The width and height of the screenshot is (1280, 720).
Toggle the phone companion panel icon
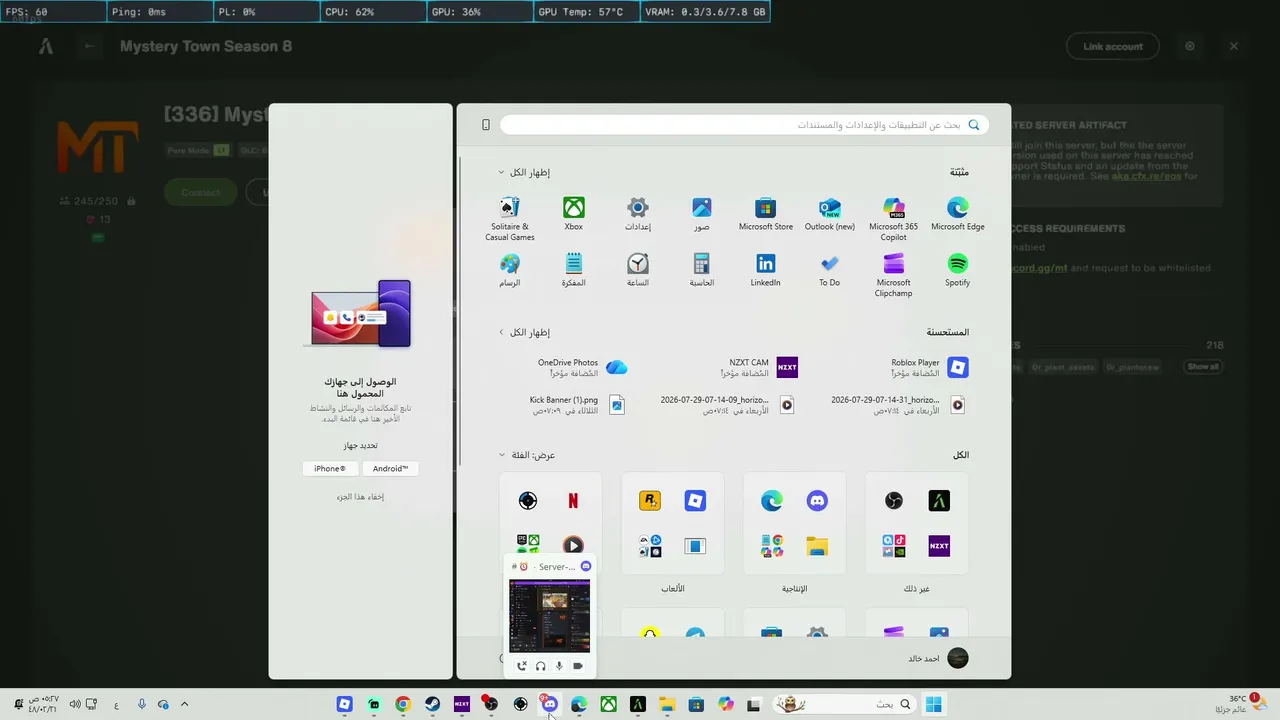coord(486,125)
